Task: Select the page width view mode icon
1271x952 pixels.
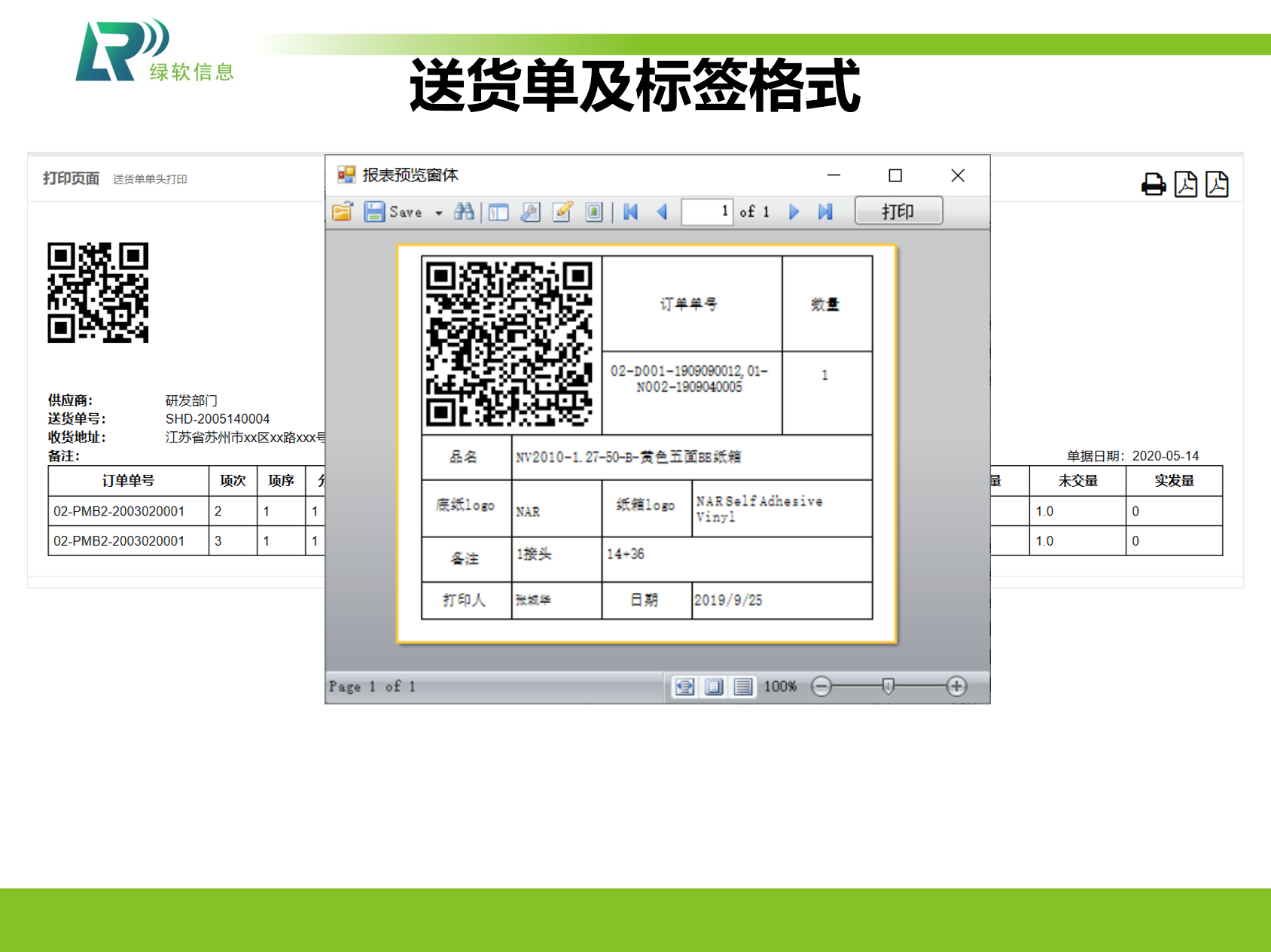Action: click(684, 686)
